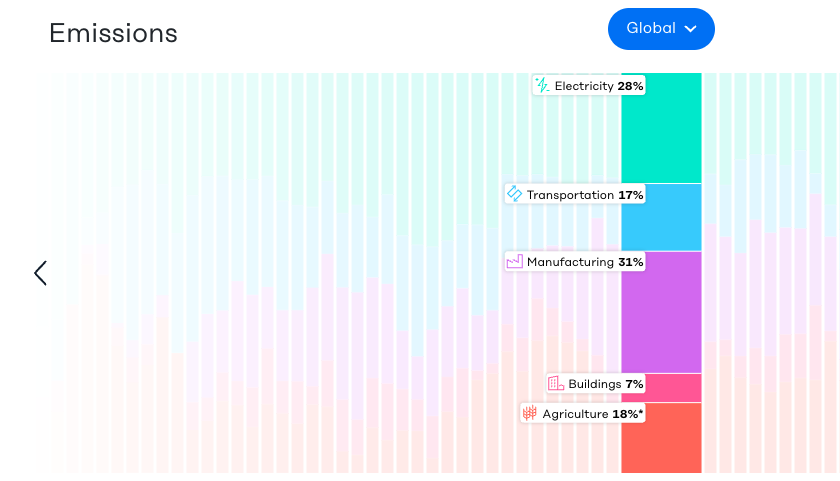Click the blue Transportation bar segment
This screenshot has height=481, width=840.
click(661, 217)
